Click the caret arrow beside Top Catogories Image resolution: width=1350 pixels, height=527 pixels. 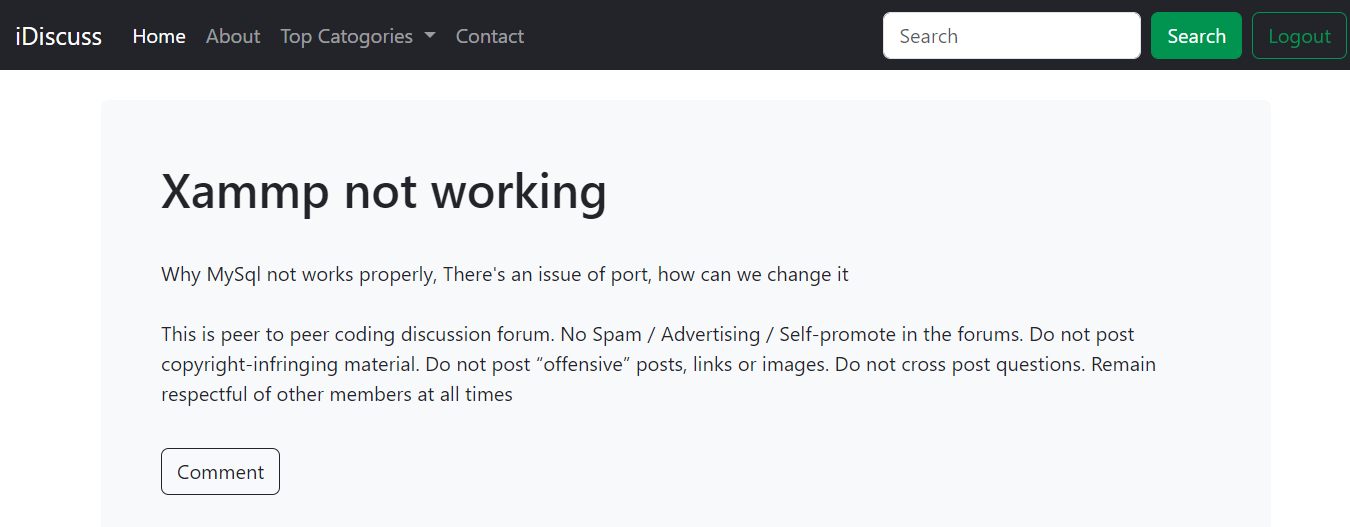pos(430,36)
